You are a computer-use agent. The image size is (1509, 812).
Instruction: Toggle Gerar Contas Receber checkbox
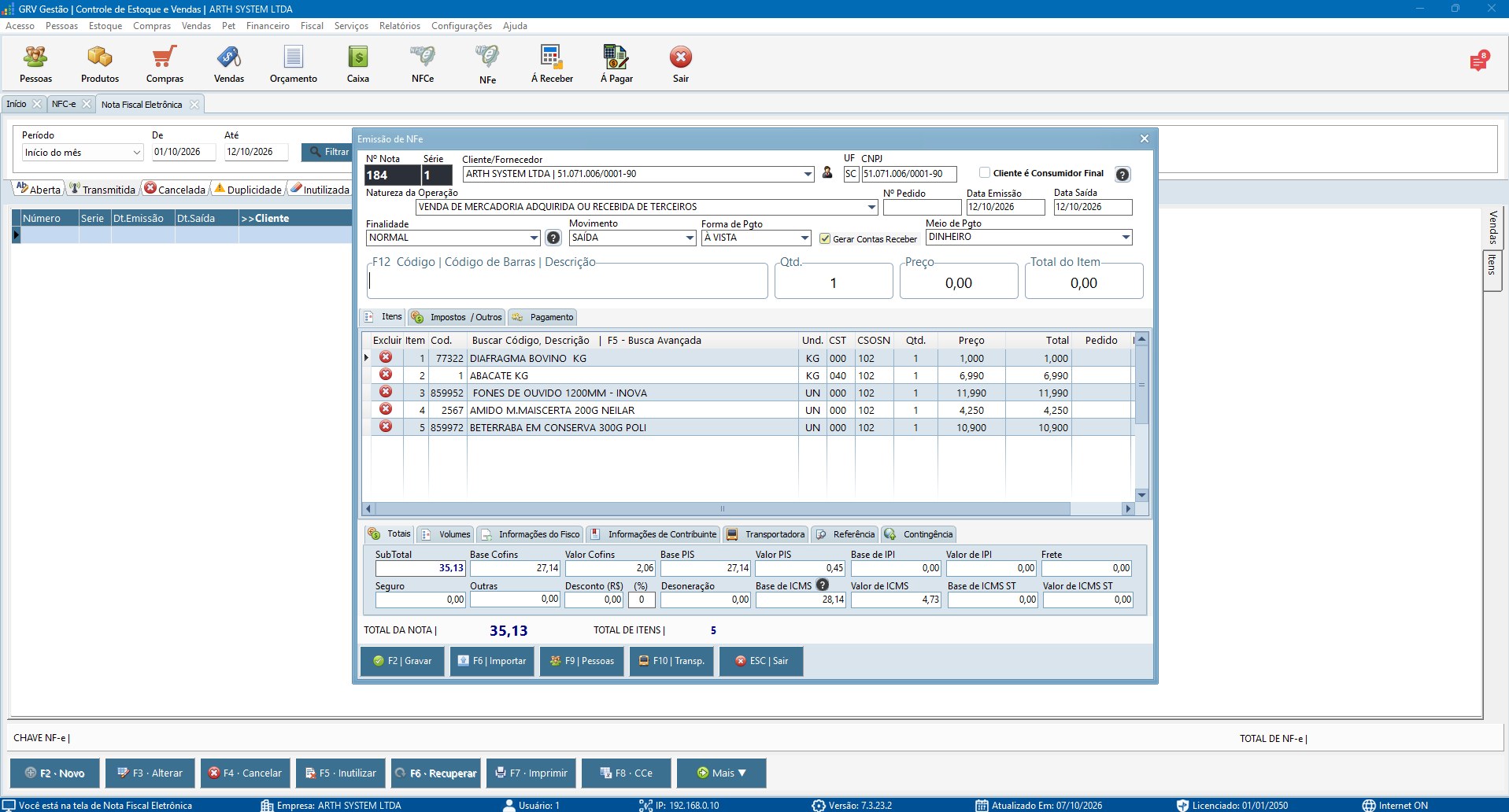point(825,238)
